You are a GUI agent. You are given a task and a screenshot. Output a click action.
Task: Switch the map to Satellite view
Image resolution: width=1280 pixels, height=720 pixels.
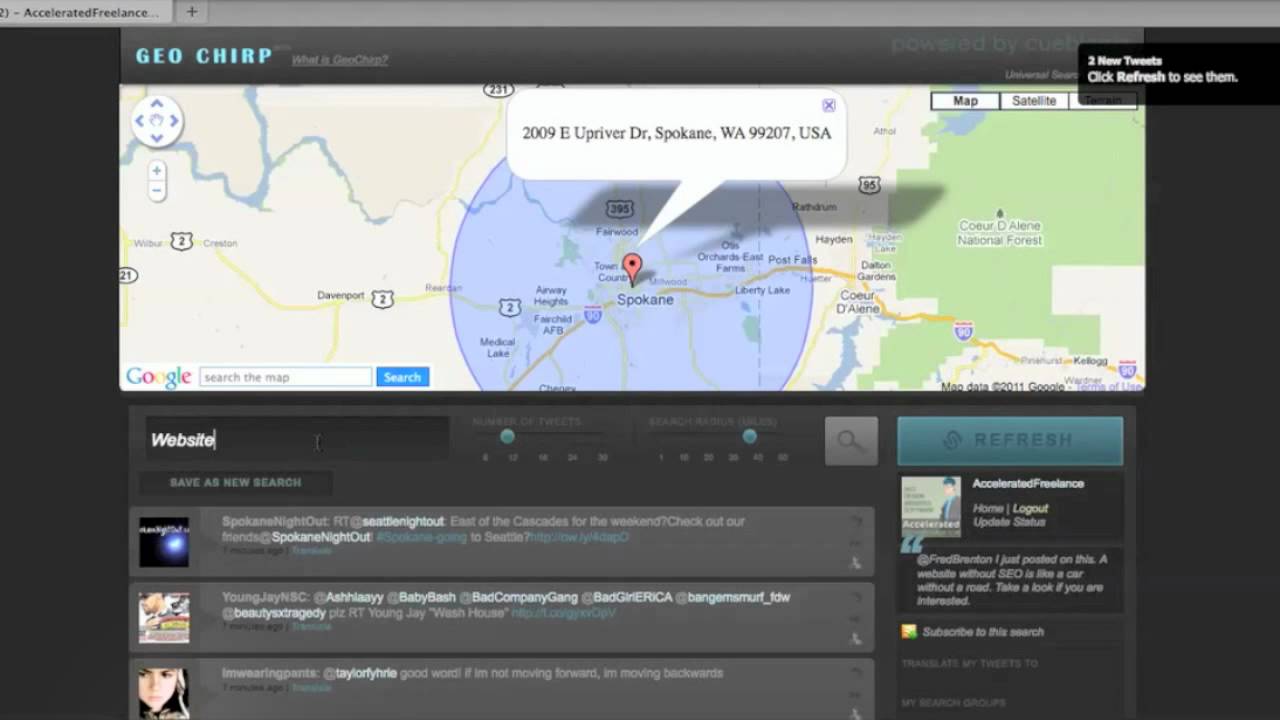pos(1034,101)
